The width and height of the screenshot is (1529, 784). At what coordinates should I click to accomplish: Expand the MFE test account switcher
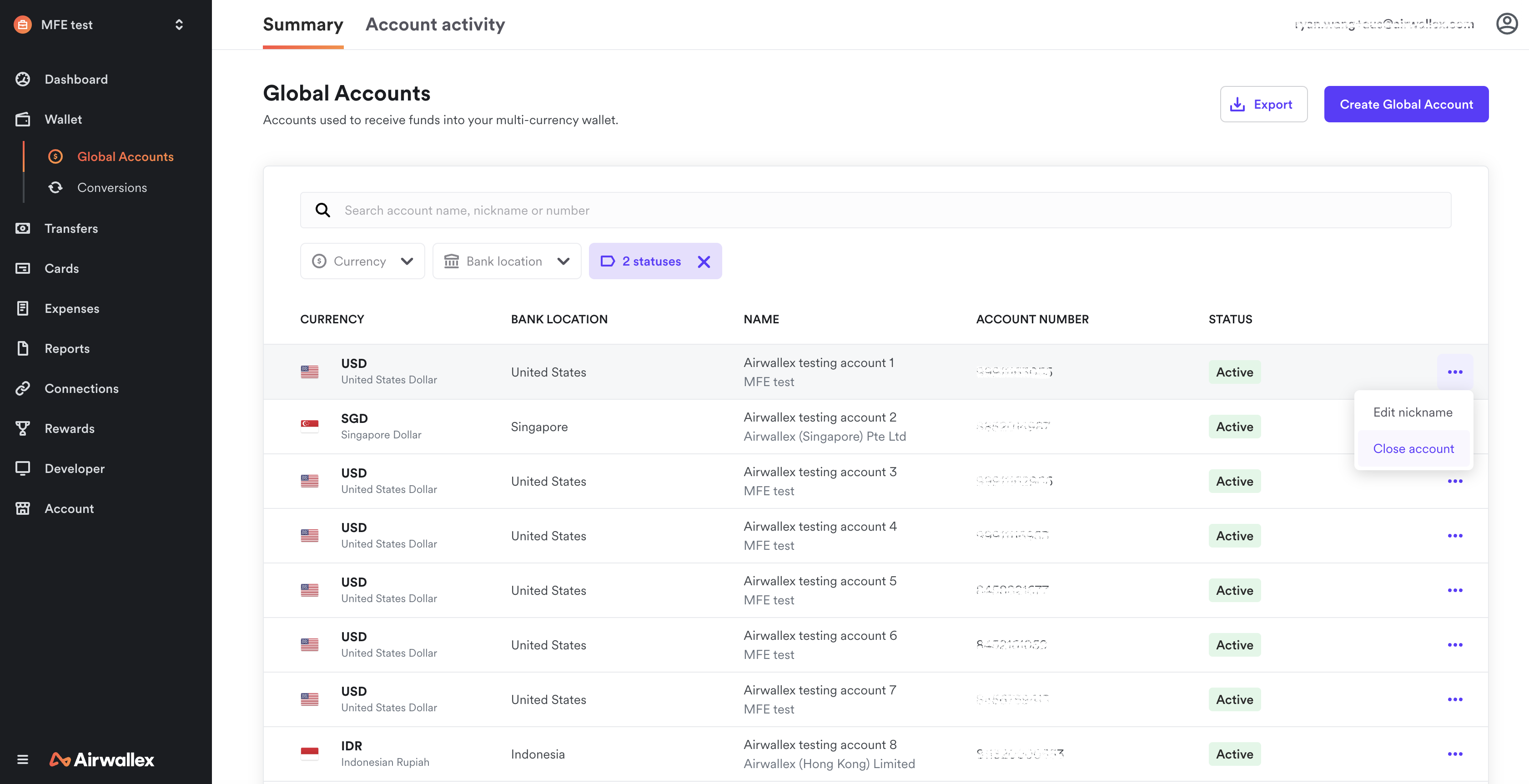pyautogui.click(x=179, y=25)
